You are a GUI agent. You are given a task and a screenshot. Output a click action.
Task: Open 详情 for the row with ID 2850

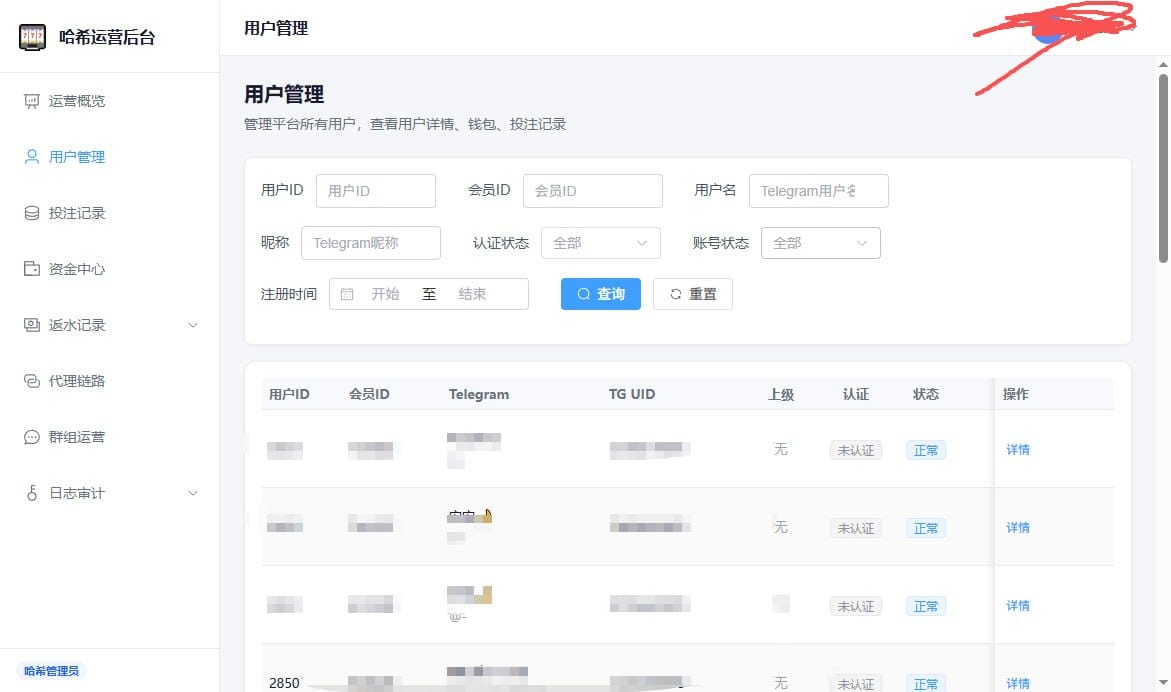click(1017, 683)
